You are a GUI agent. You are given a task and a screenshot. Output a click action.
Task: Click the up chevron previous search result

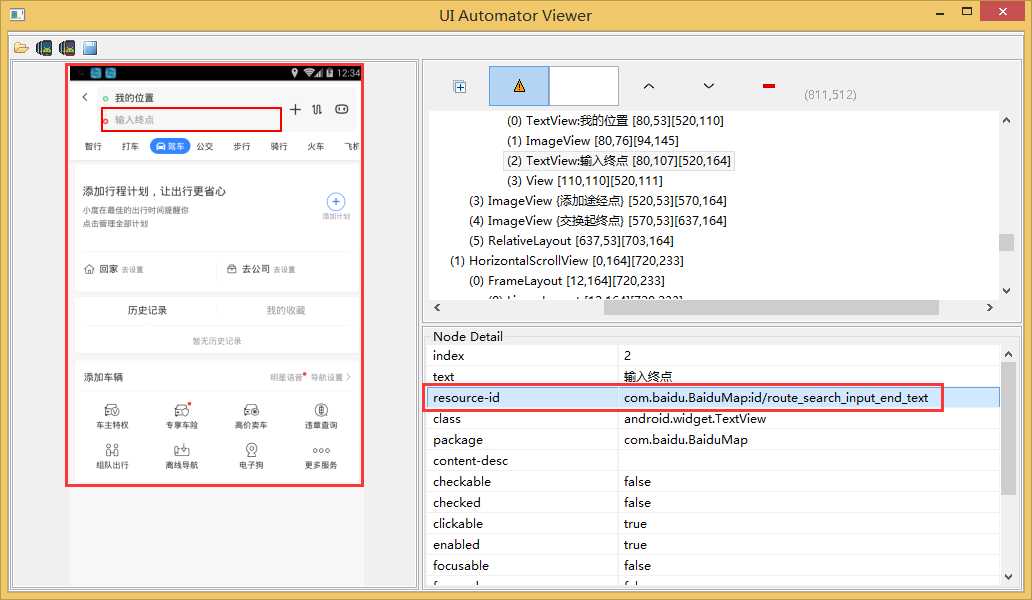click(x=648, y=86)
